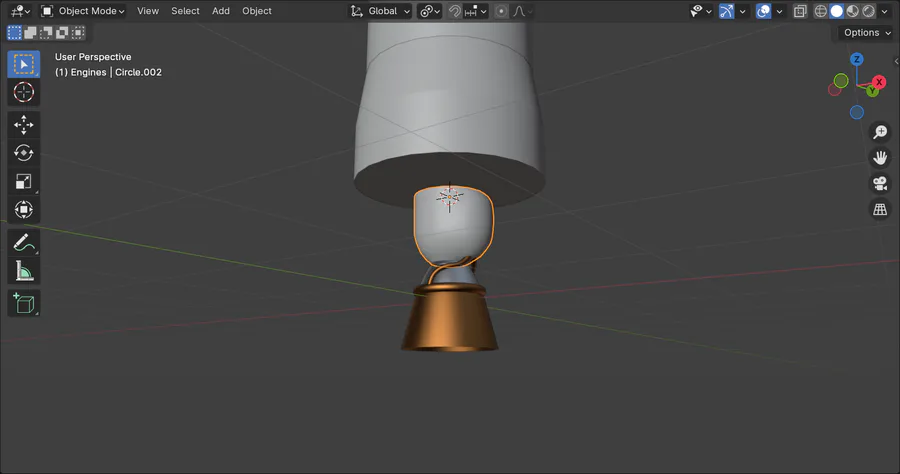
Task: Open the snapping options dropdown
Action: [x=476, y=11]
